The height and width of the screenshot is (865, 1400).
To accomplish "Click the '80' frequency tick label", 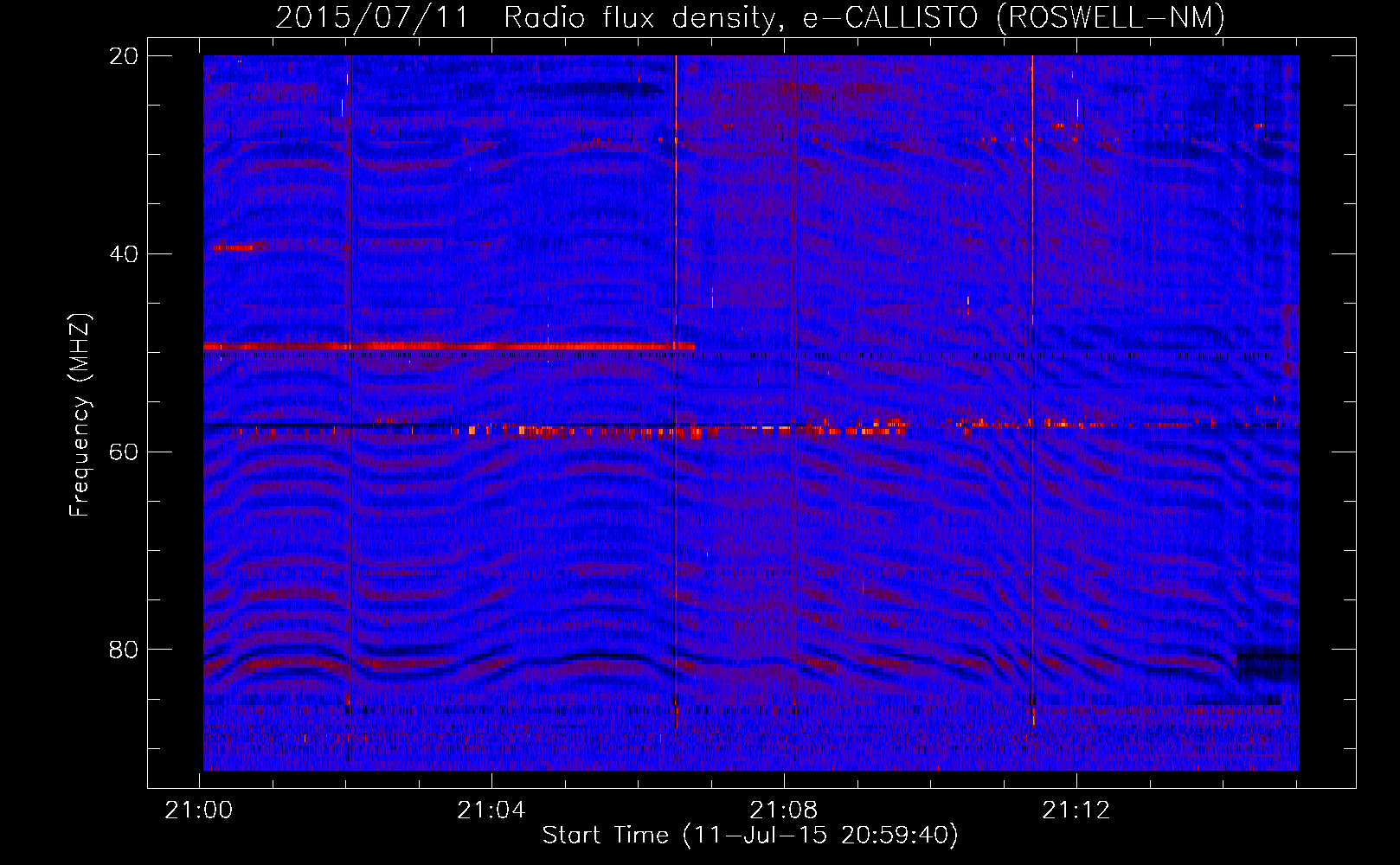I will pos(123,650).
